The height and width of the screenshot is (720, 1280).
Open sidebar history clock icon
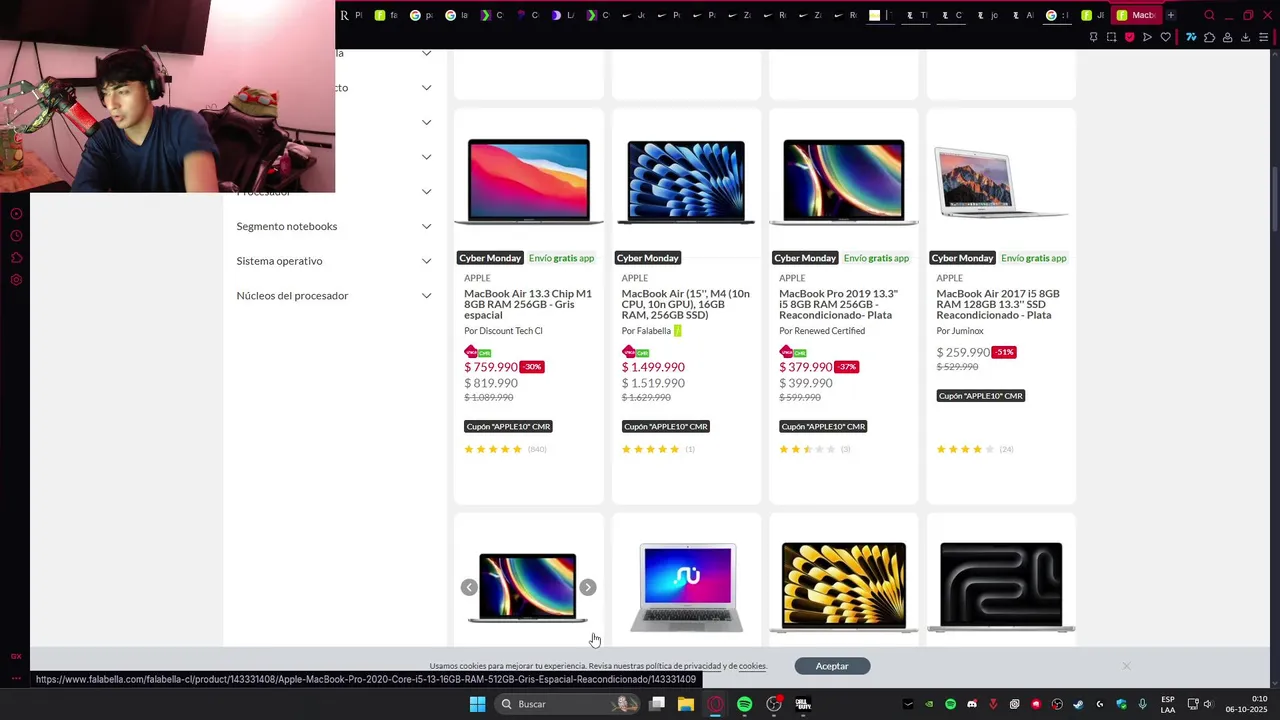(x=16, y=236)
